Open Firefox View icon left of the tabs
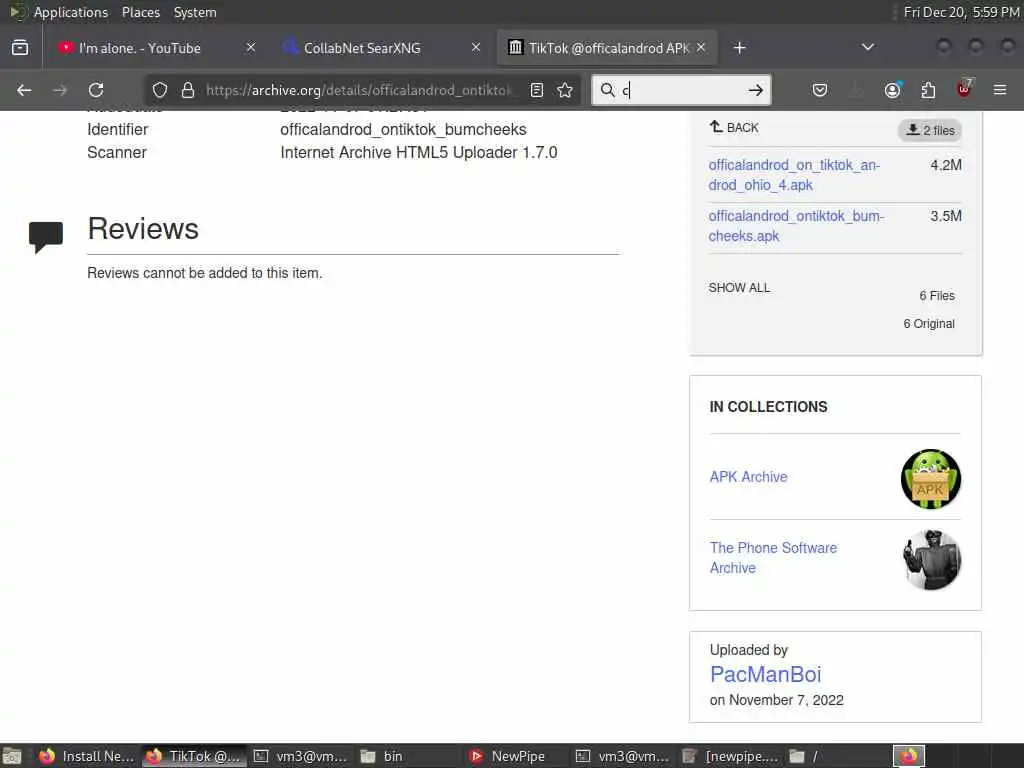 click(20, 48)
